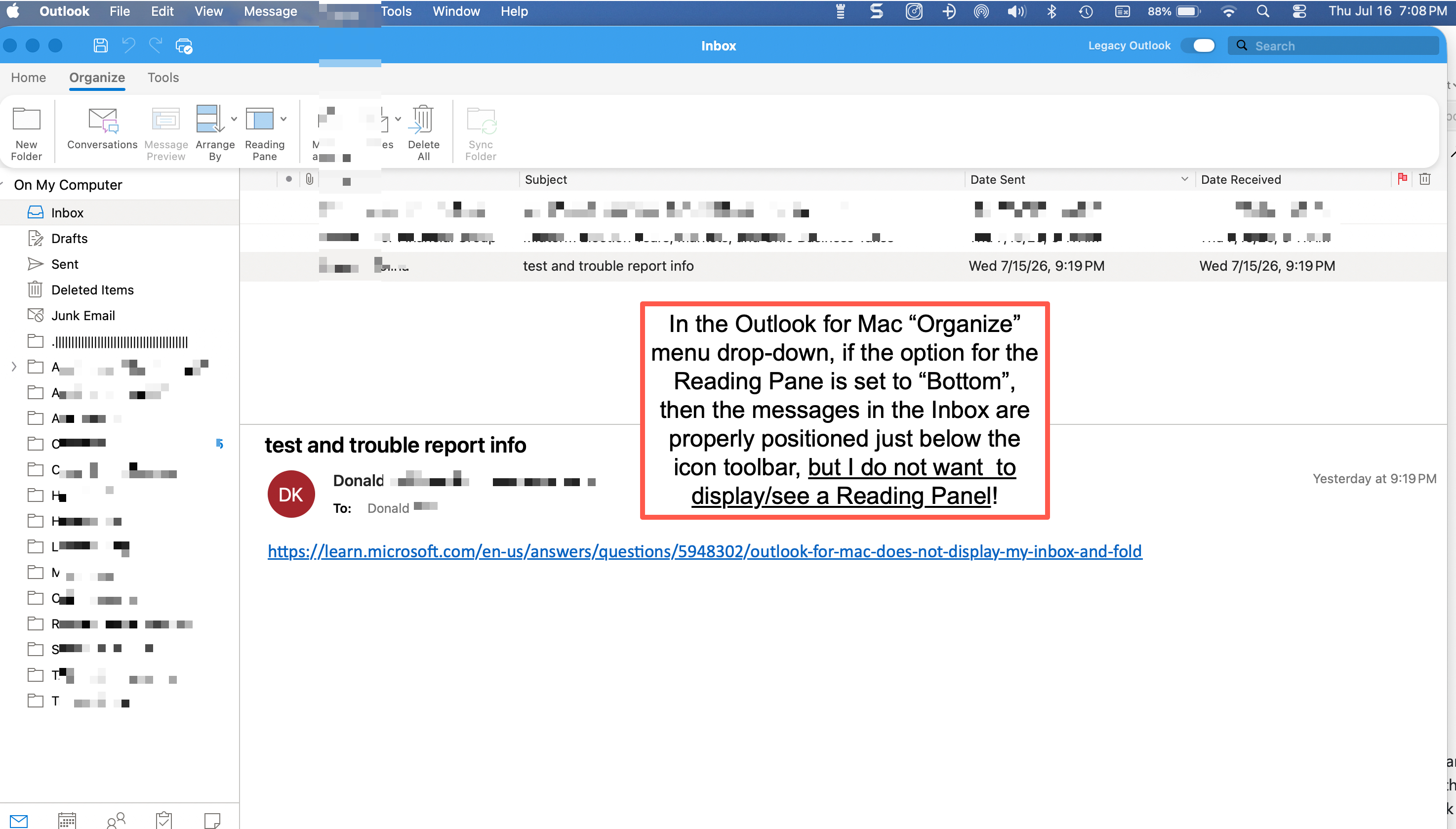Toggle the Date Sent sort chevron

click(1184, 179)
